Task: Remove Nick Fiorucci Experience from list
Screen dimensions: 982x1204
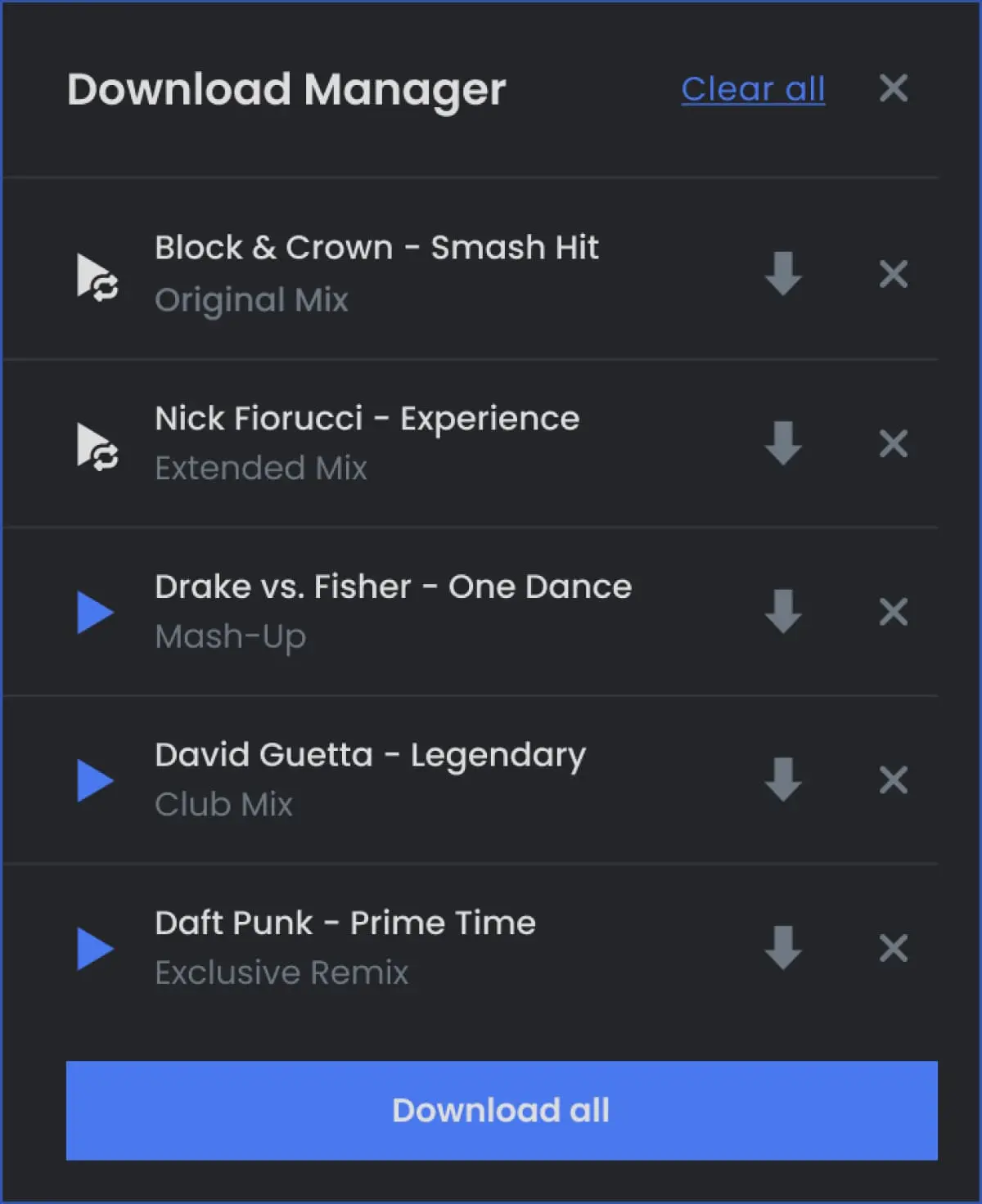Action: click(x=894, y=443)
